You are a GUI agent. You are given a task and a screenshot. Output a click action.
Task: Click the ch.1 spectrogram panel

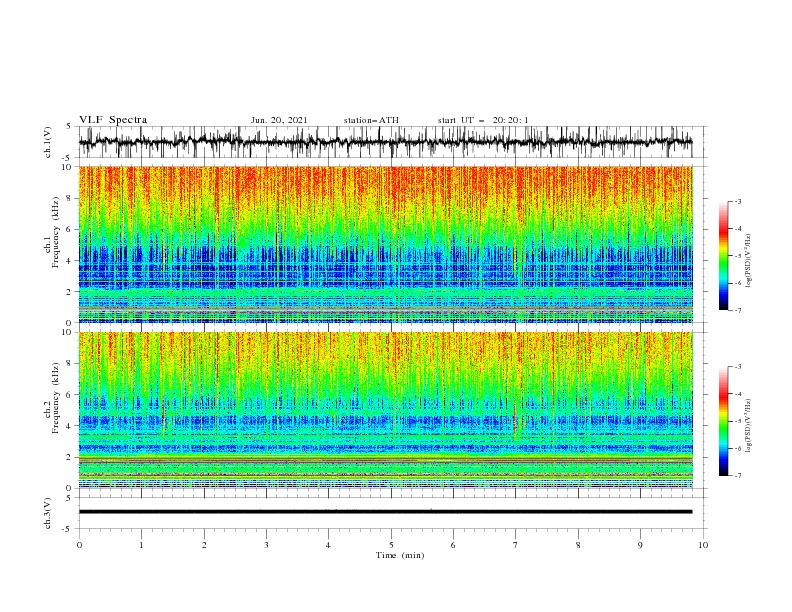(x=385, y=244)
